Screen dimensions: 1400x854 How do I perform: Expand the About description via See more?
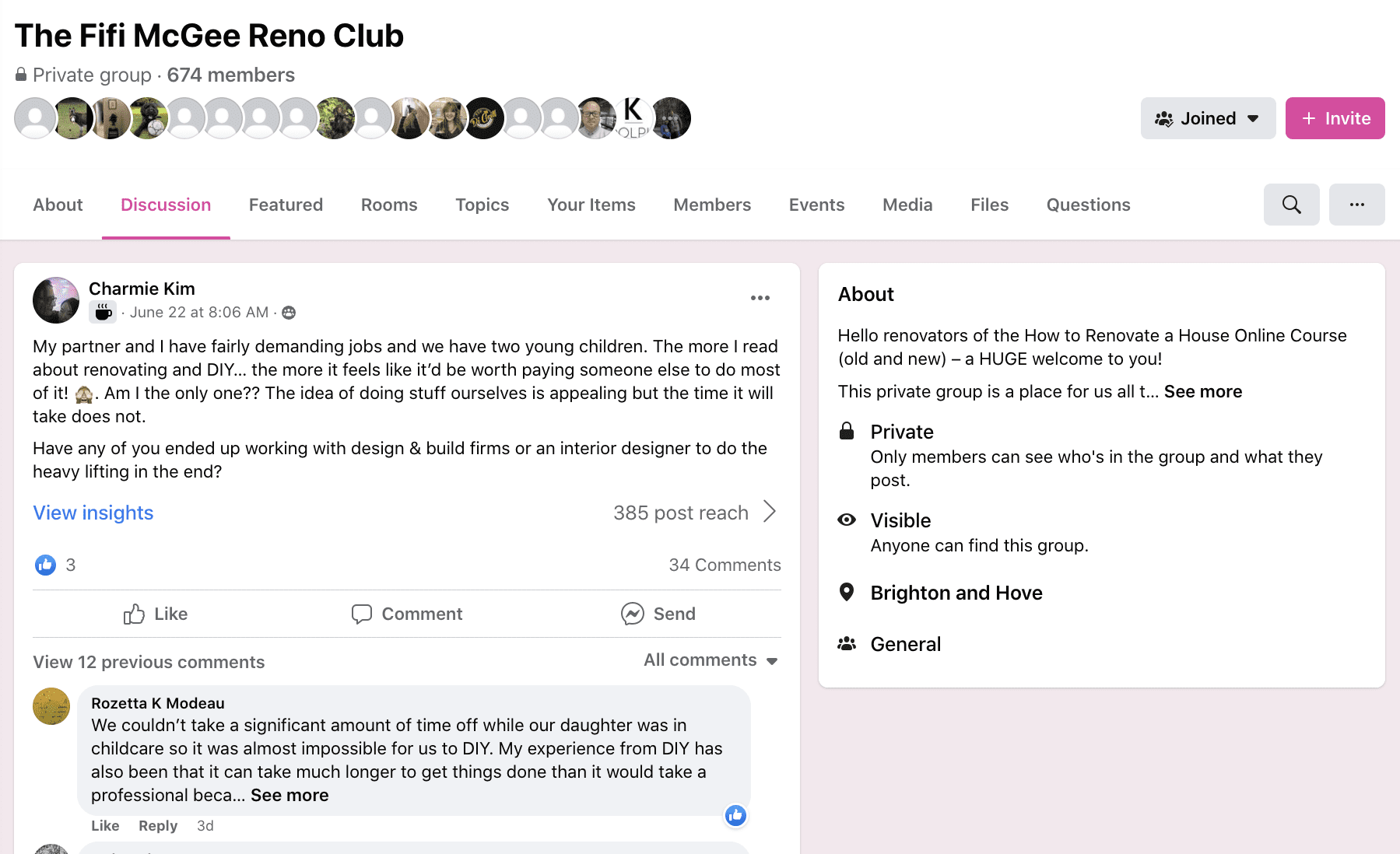pos(1203,391)
